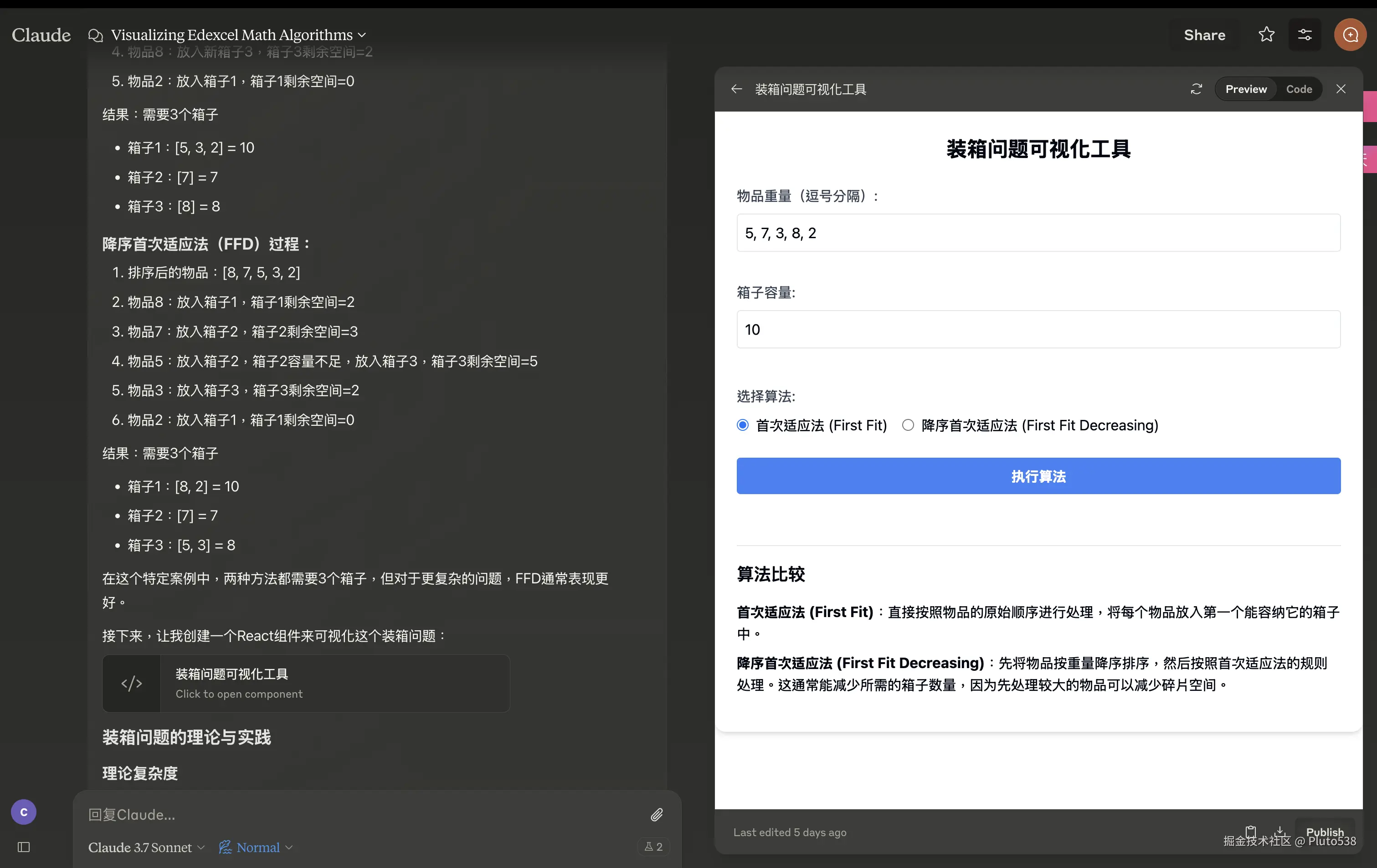Open chat controls sliders icon
The image size is (1377, 868).
tap(1305, 35)
